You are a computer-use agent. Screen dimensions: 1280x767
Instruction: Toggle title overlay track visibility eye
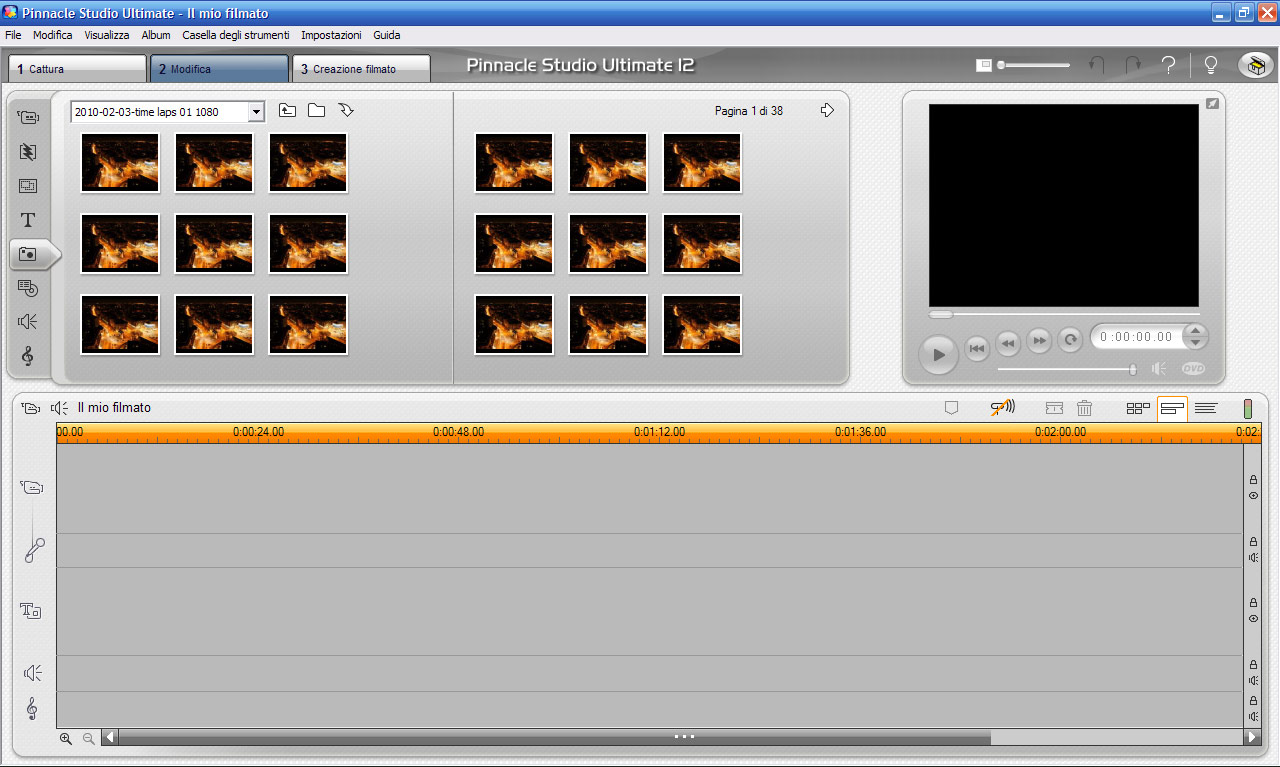tap(1253, 619)
